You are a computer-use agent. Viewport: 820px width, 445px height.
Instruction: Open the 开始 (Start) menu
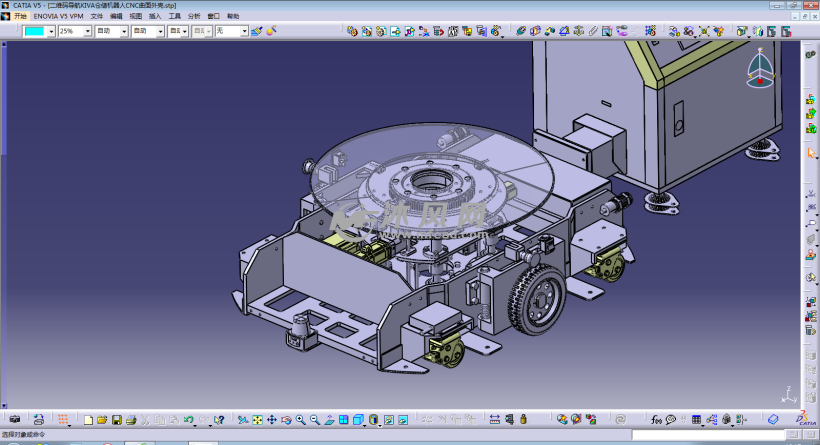click(20, 16)
